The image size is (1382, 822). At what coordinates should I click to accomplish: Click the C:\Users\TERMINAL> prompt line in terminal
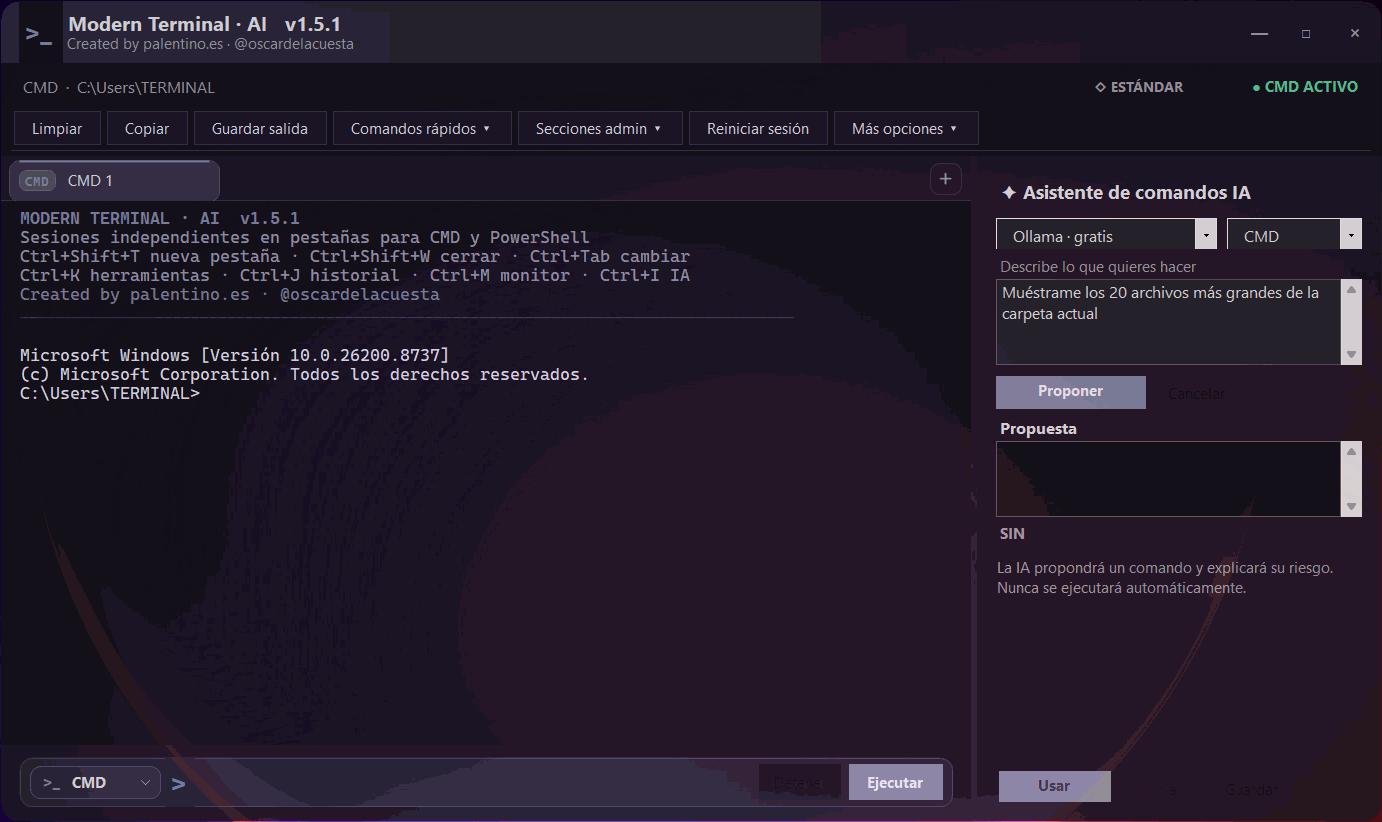[x=110, y=394]
